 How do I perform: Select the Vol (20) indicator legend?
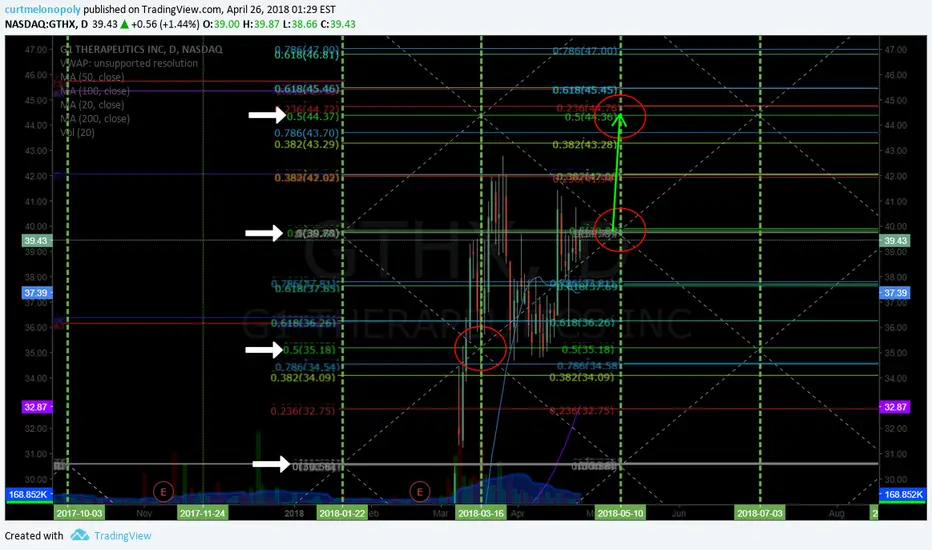click(77, 132)
